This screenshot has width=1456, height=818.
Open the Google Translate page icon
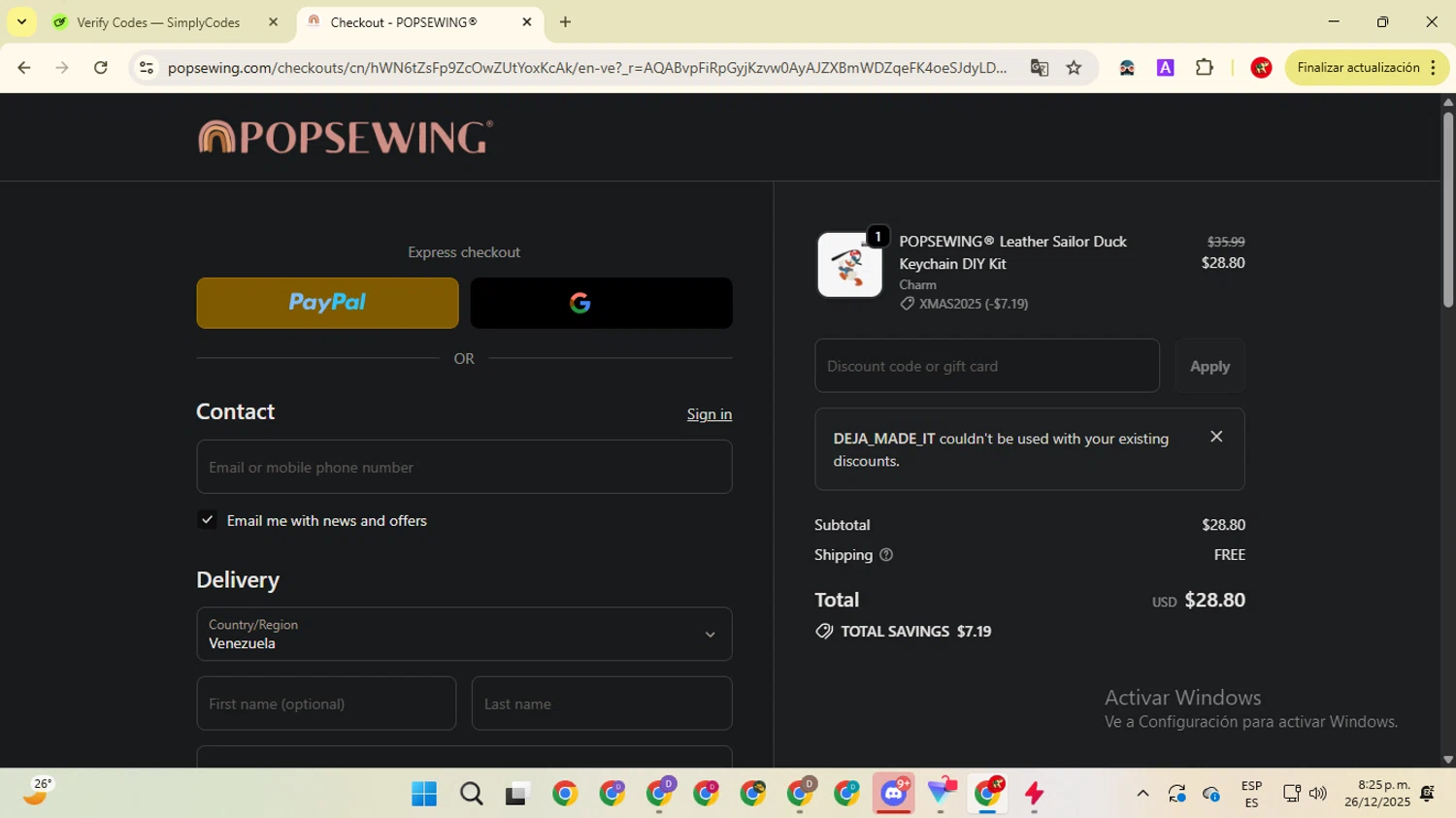coord(1040,68)
